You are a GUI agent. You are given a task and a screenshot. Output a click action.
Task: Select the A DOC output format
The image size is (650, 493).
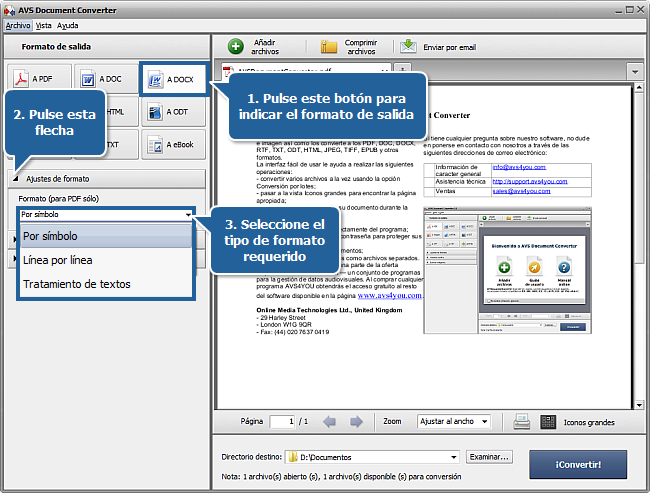coord(107,79)
